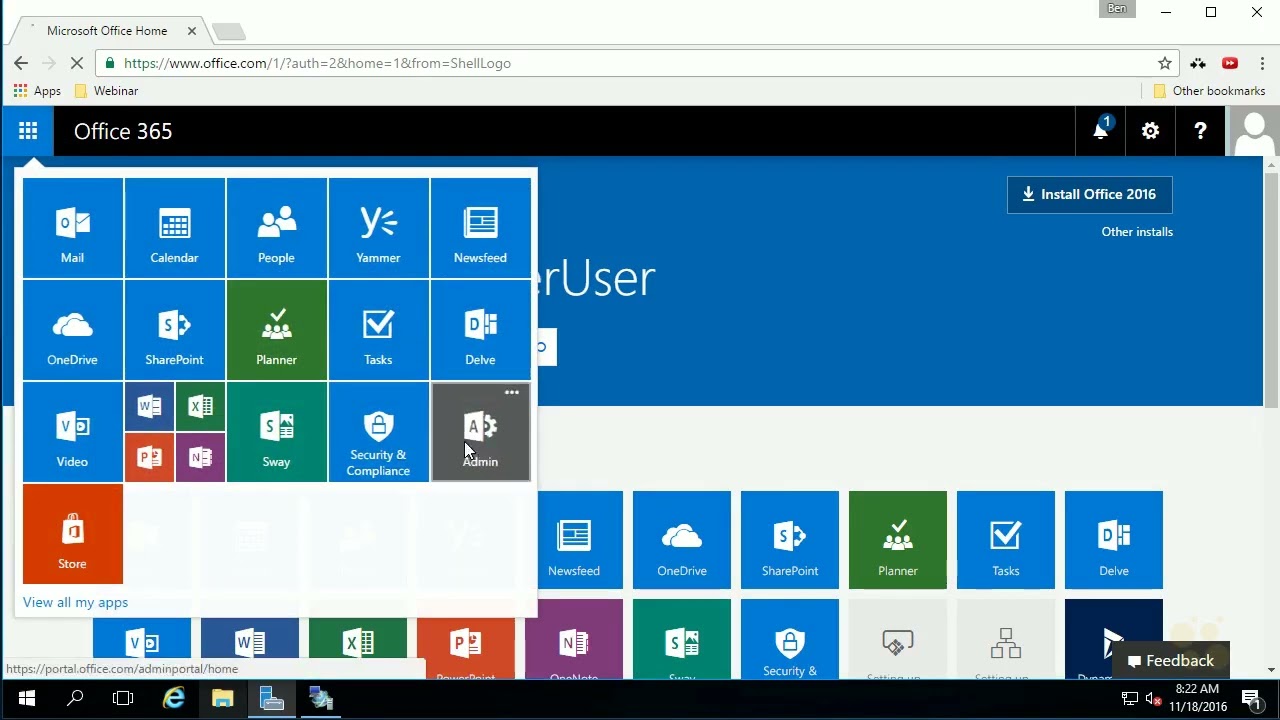This screenshot has width=1280, height=720.
Task: Go back using the browser back arrow
Action: [21, 63]
